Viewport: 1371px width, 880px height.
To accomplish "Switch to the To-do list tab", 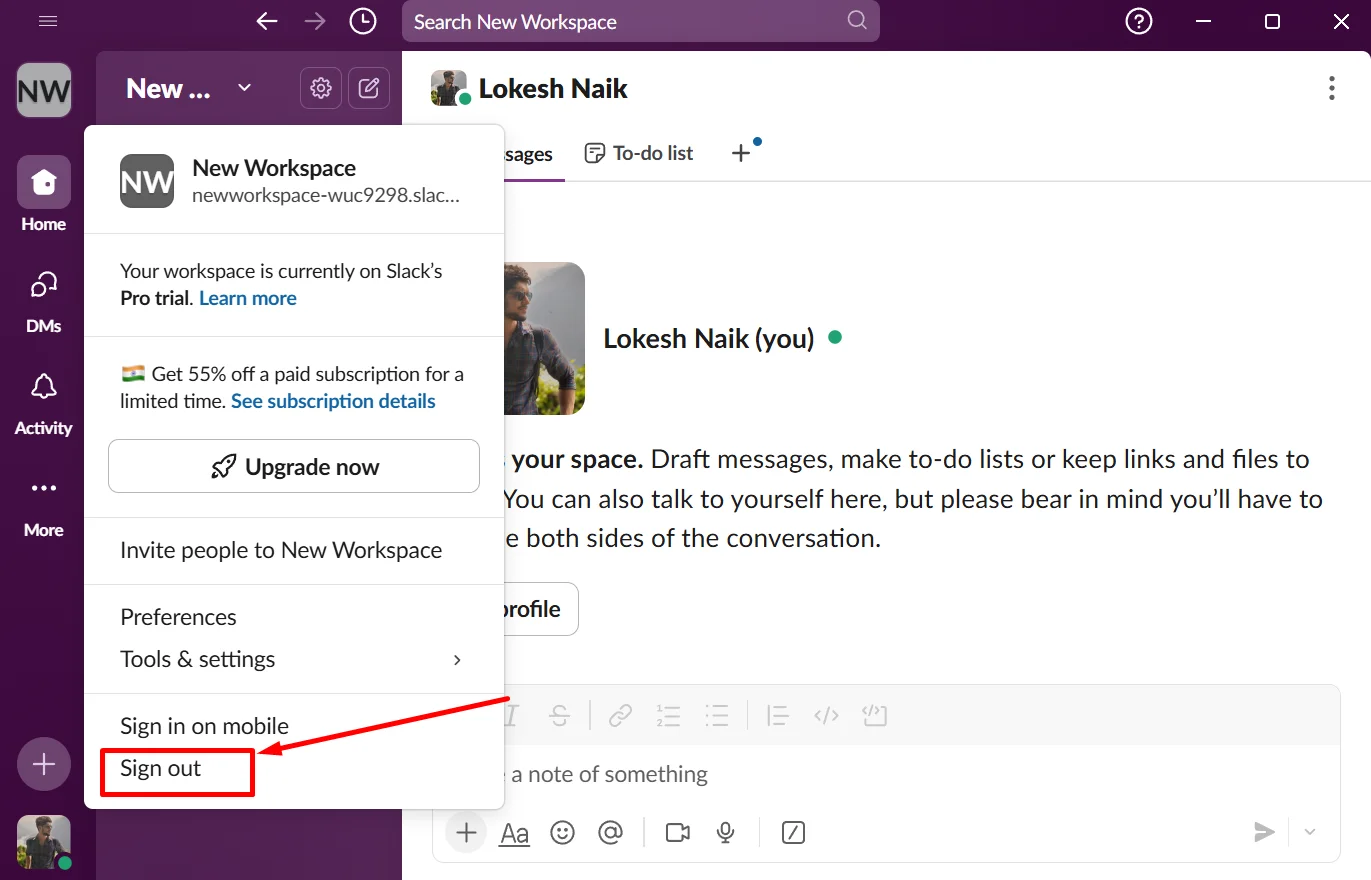I will (639, 153).
